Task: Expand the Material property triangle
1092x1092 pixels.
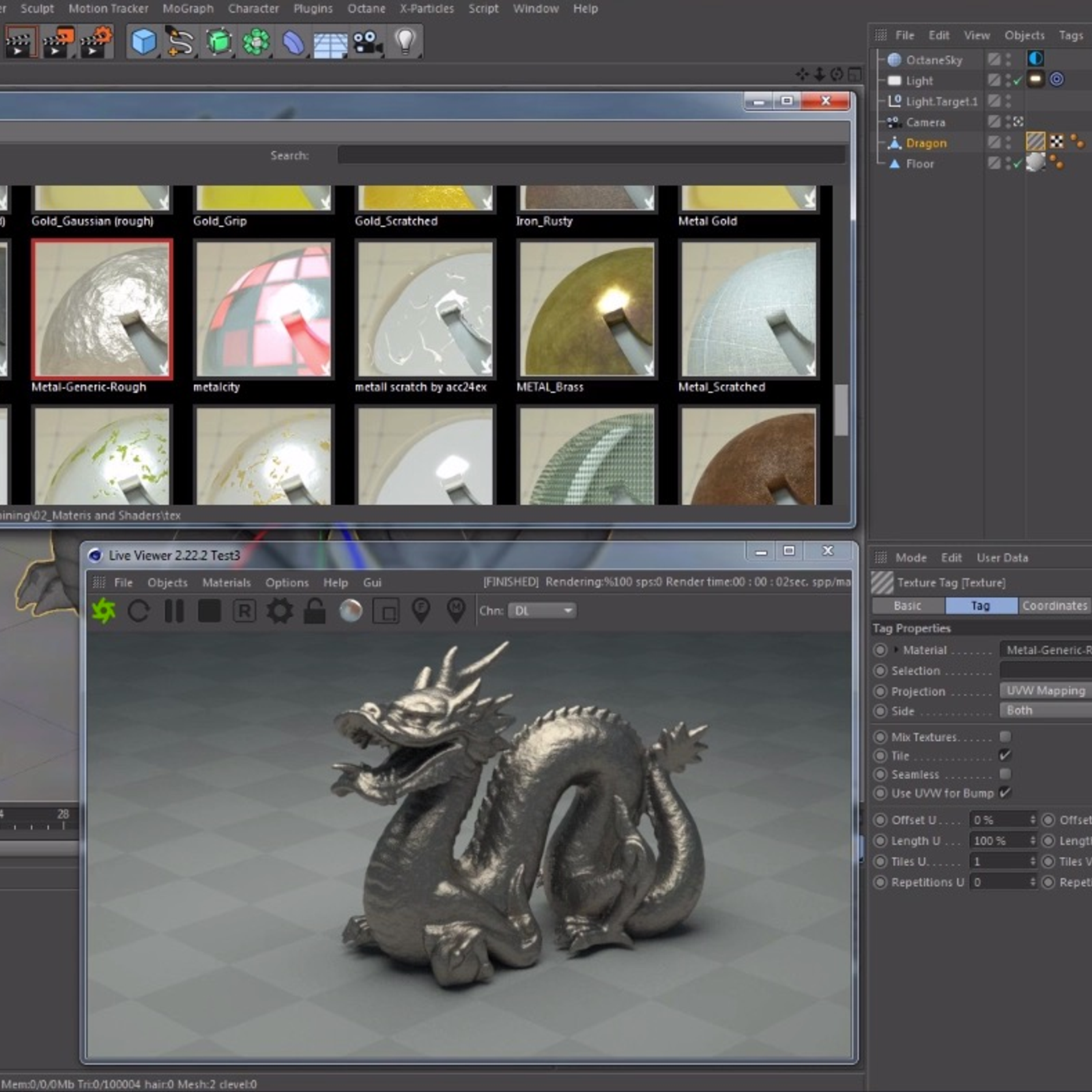Action: (x=896, y=650)
